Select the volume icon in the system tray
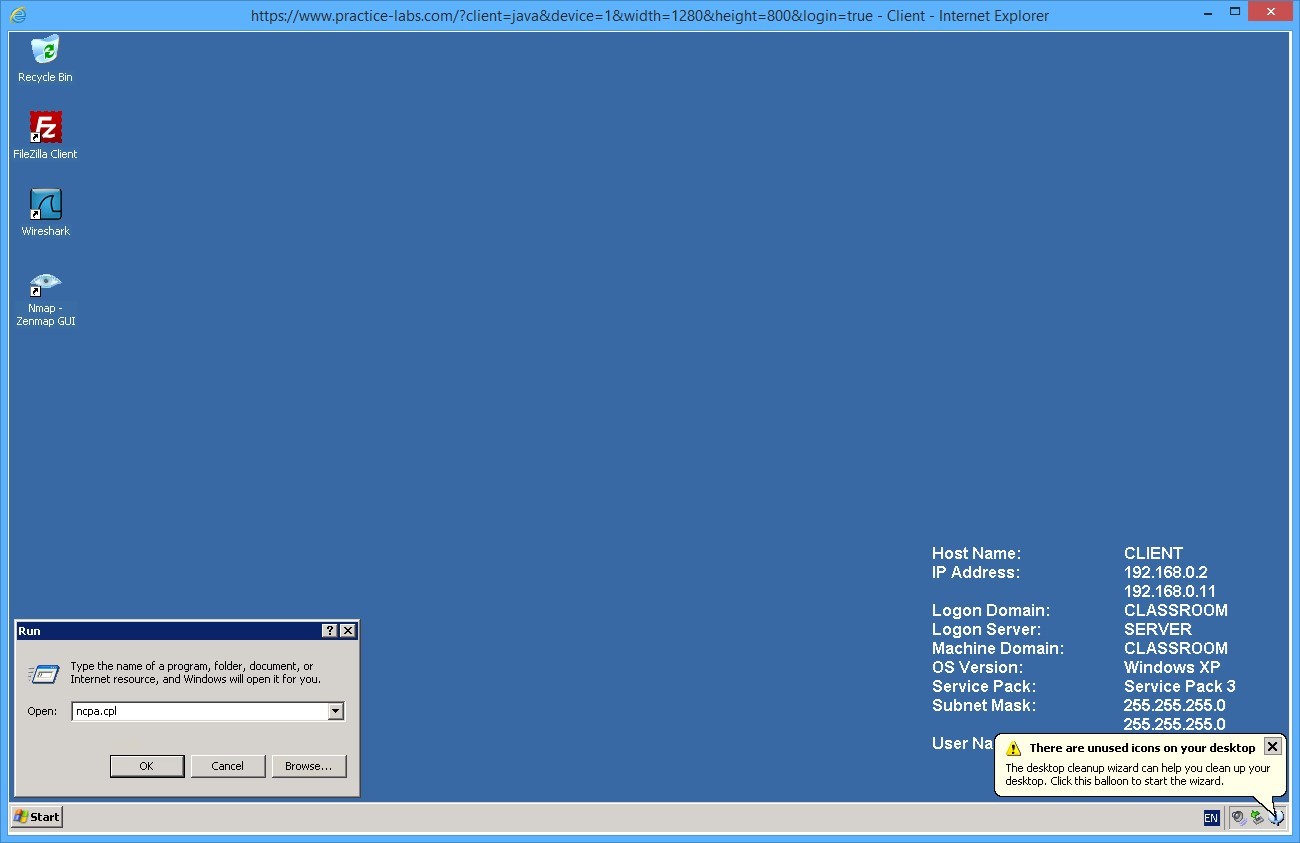This screenshot has width=1300, height=843. click(x=1238, y=817)
